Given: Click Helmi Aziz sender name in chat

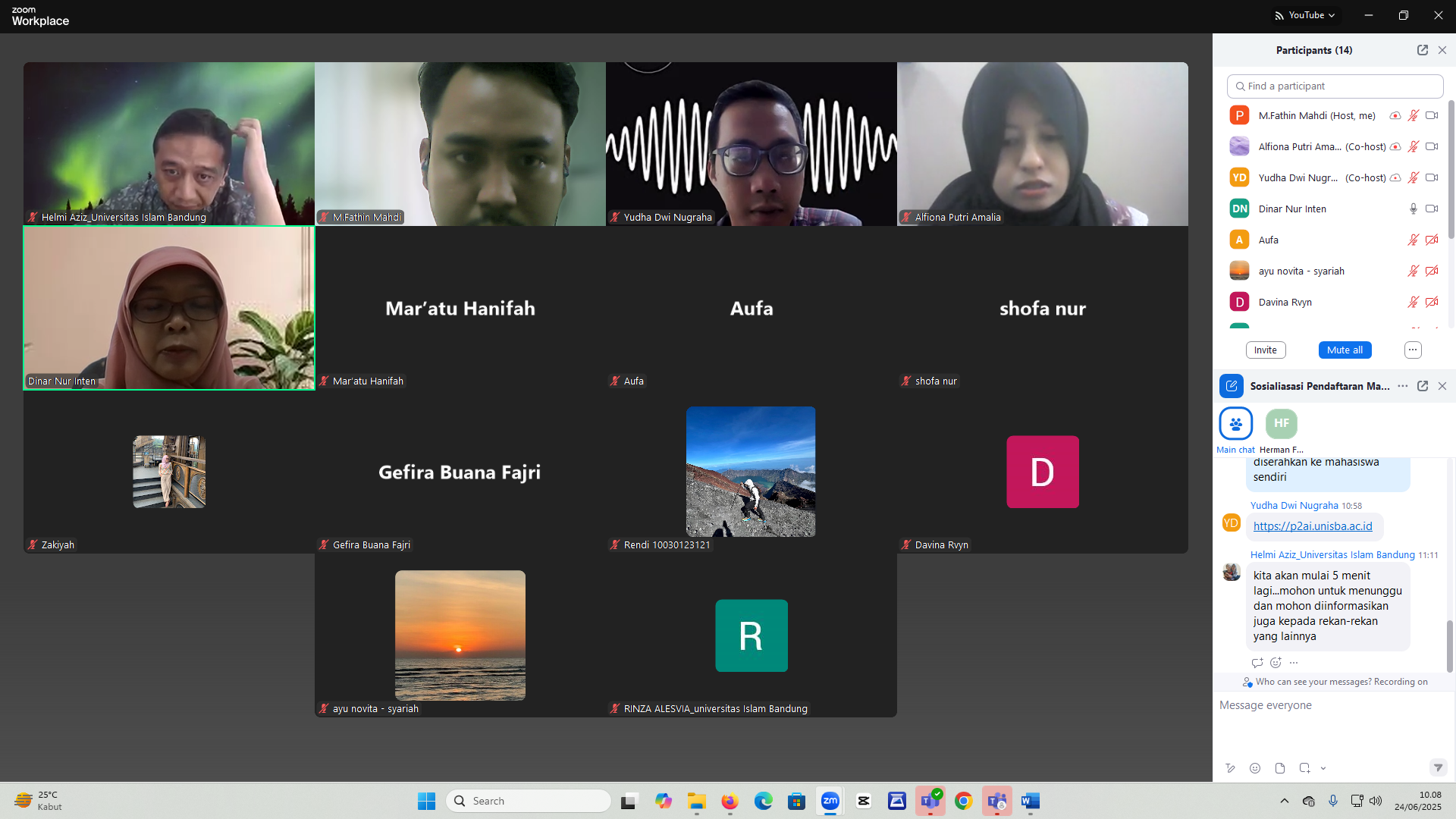Looking at the screenshot, I should tap(1332, 555).
